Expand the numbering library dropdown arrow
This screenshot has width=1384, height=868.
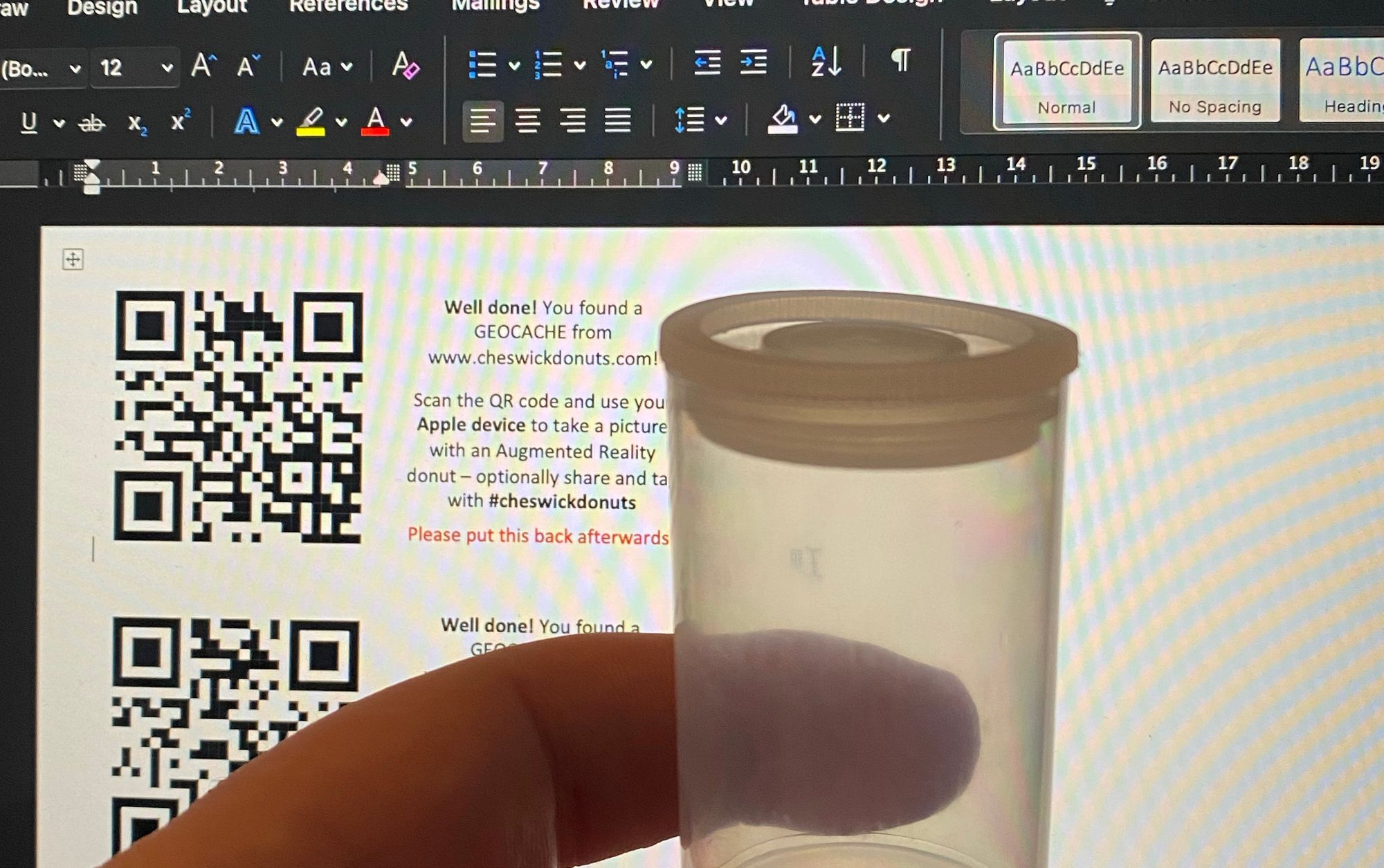580,66
